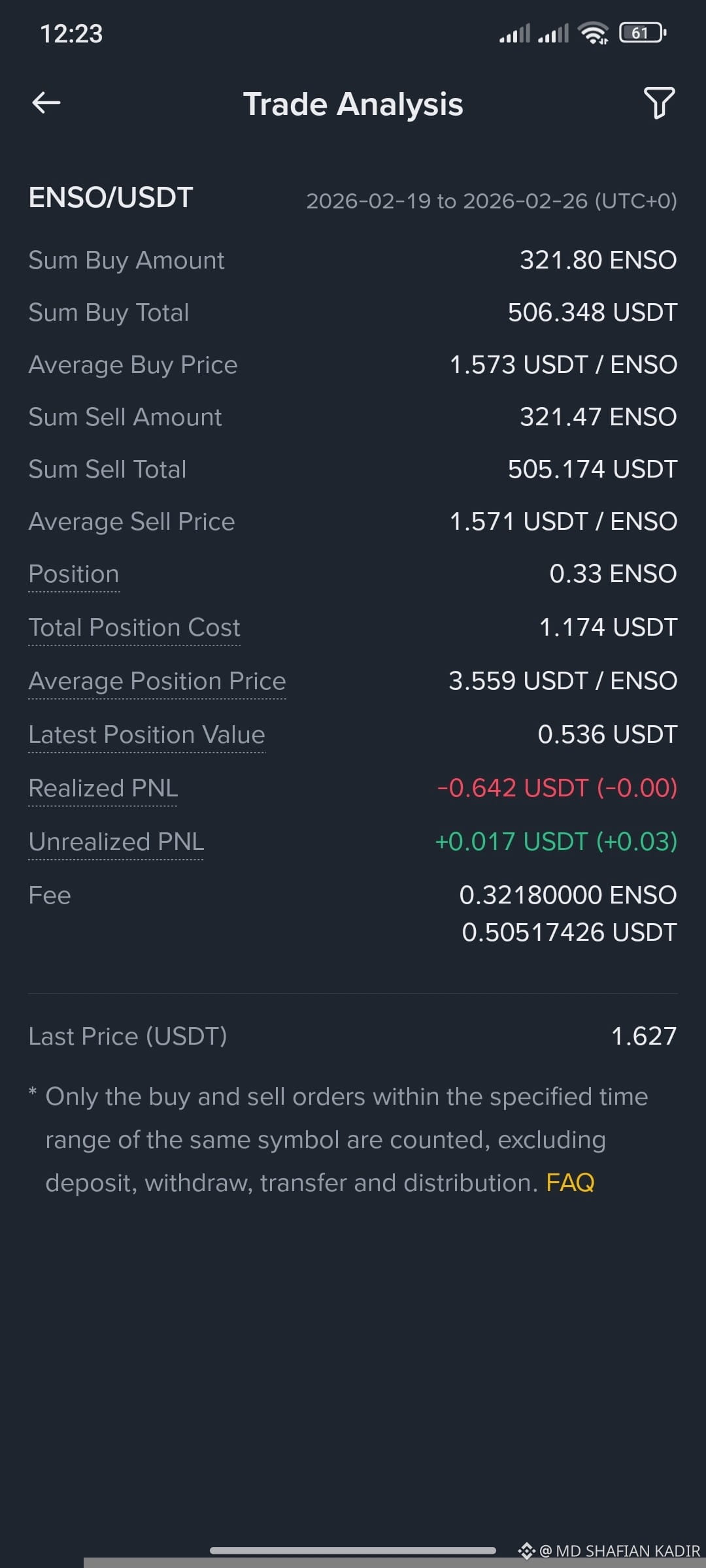Tap the Unrealized PNL label
The width and height of the screenshot is (706, 1568).
pyautogui.click(x=116, y=841)
